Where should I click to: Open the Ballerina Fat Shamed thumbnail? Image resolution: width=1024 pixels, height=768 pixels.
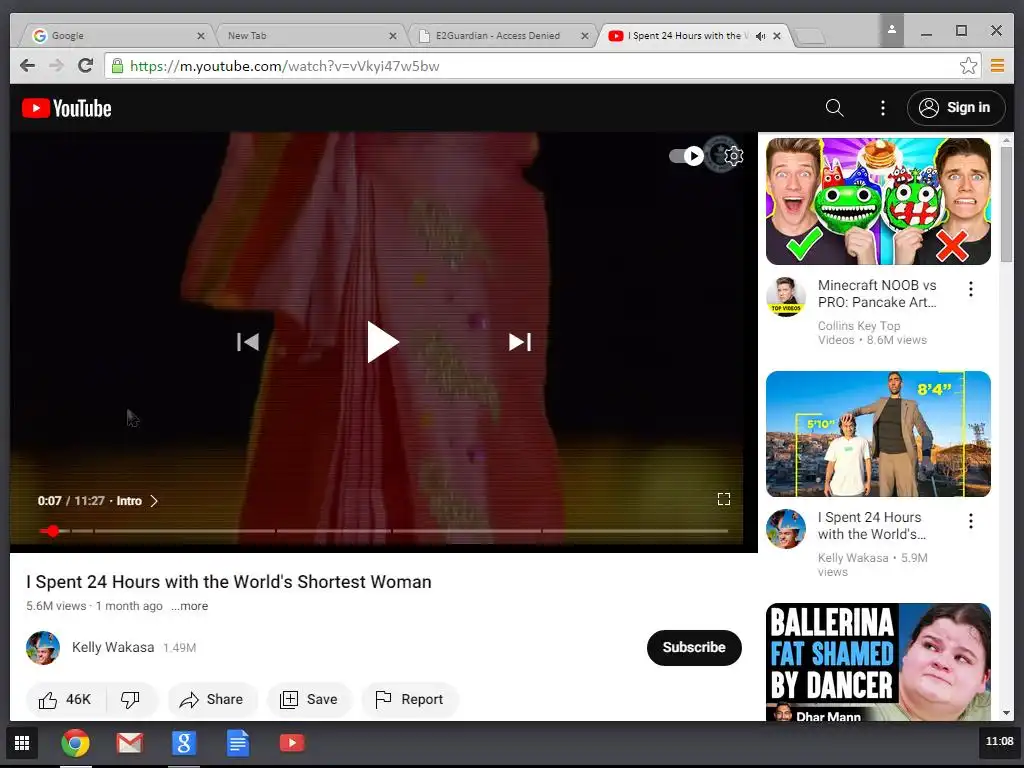878,662
